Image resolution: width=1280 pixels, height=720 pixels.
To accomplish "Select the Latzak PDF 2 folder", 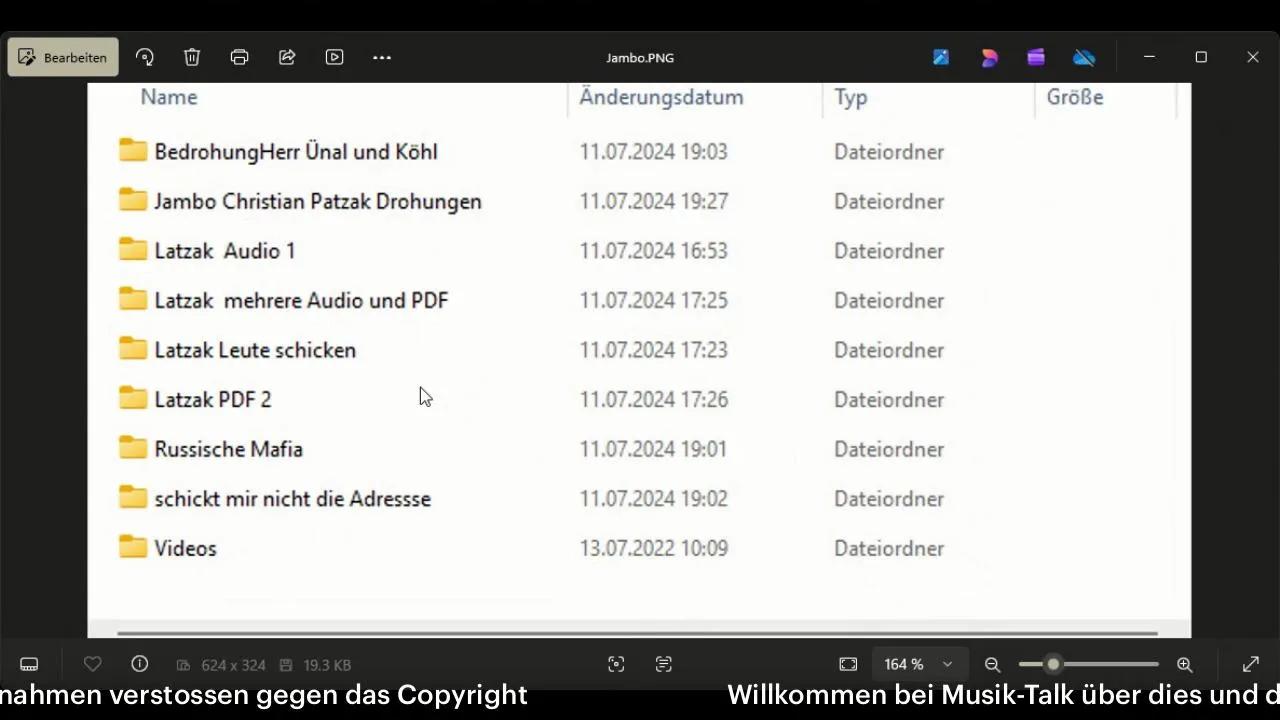I will (x=213, y=399).
